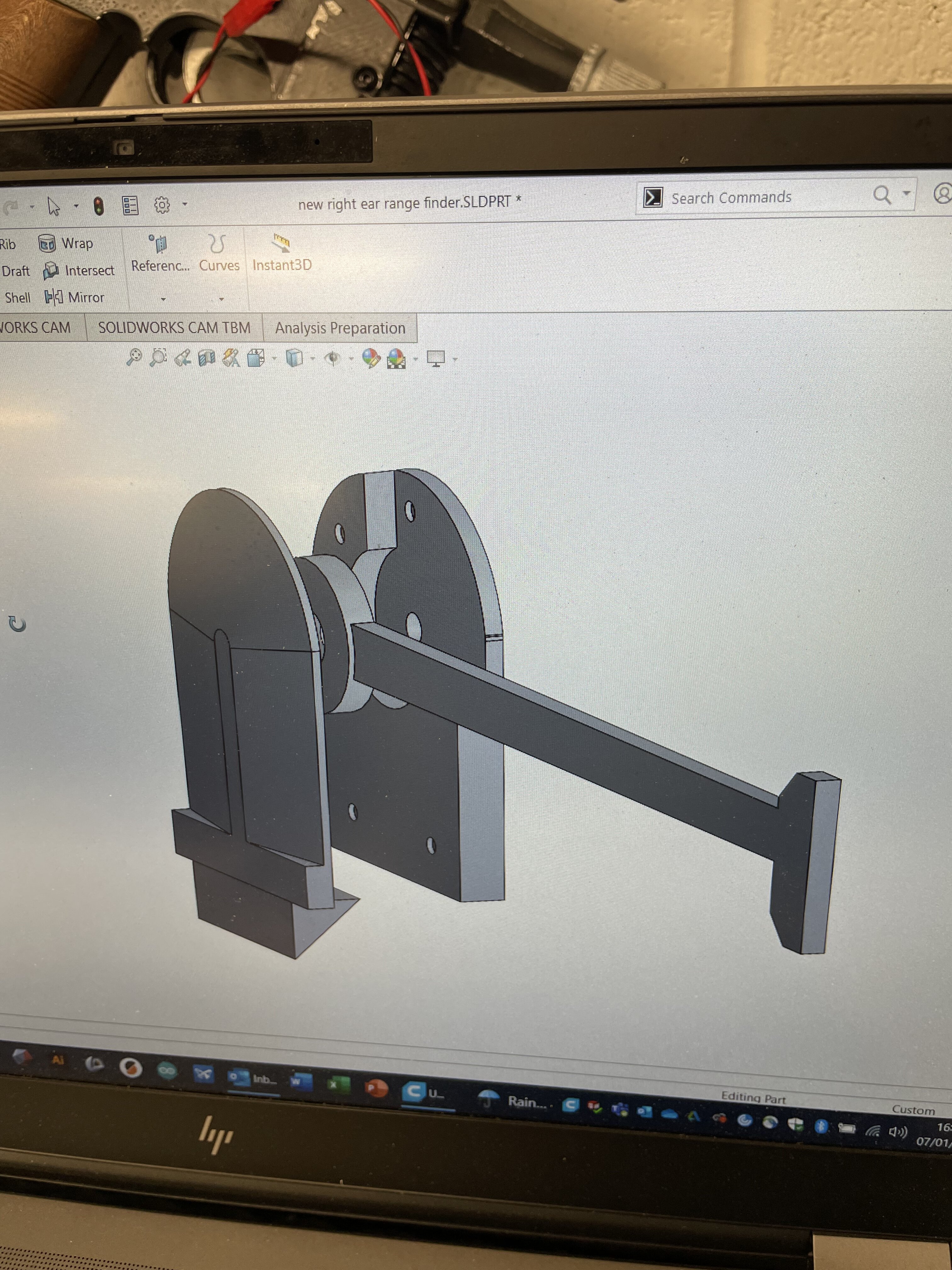Image resolution: width=952 pixels, height=1270 pixels.
Task: Click the Curves icon
Action: pyautogui.click(x=217, y=243)
